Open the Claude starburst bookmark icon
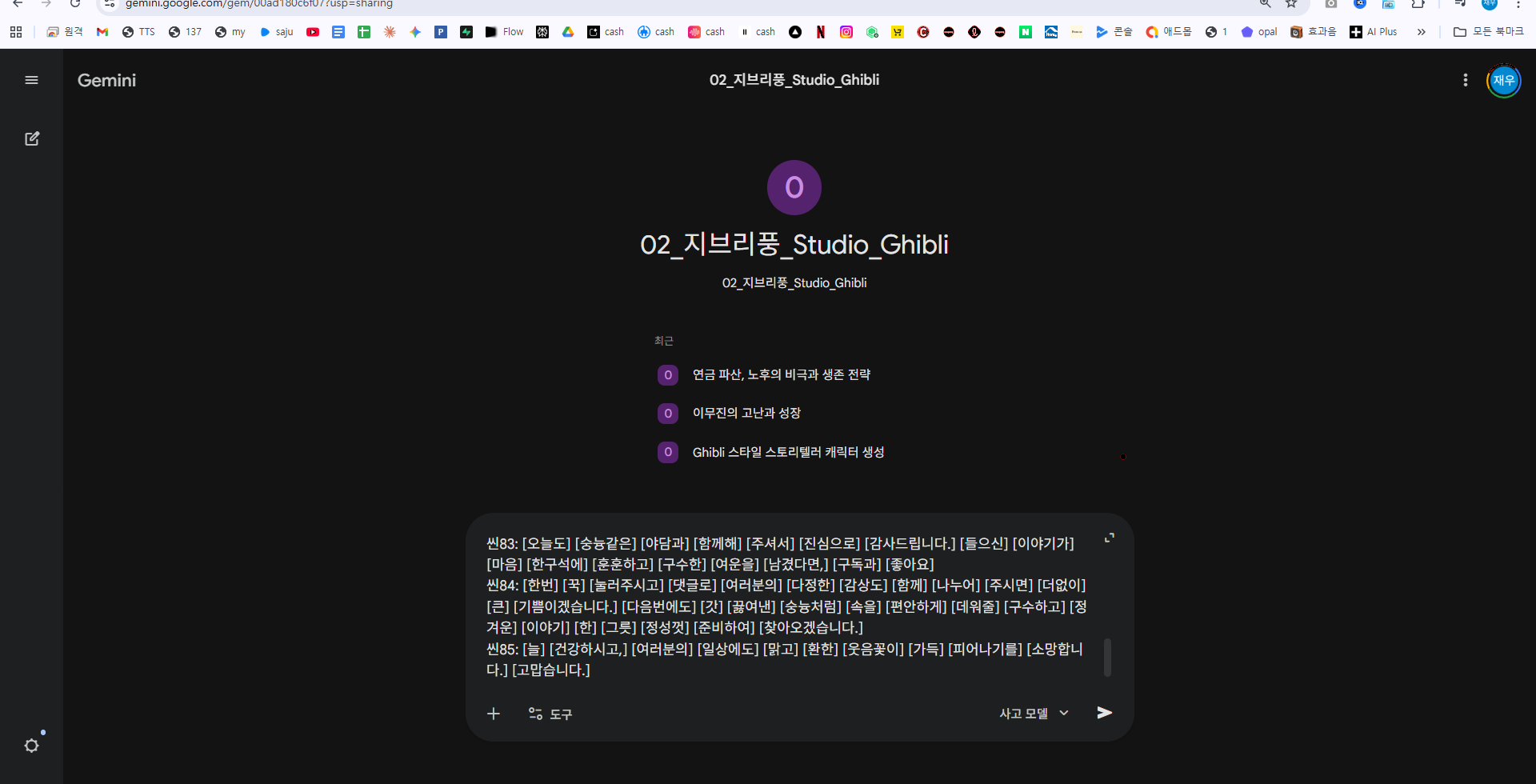 390,32
